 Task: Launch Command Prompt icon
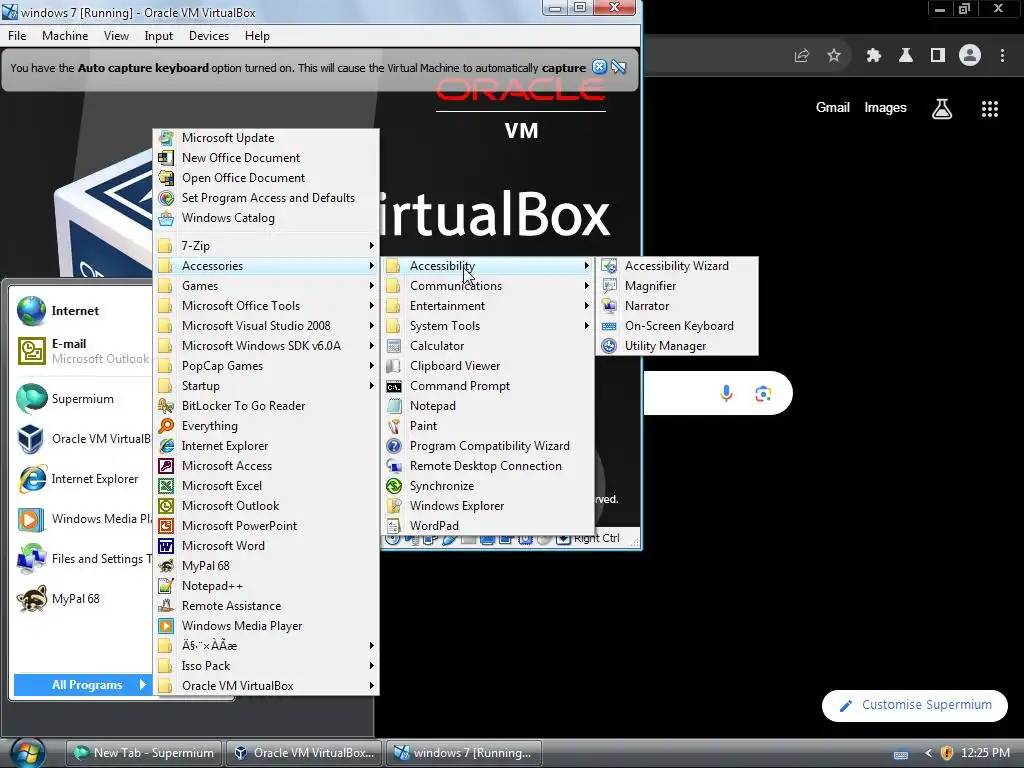(x=393, y=386)
